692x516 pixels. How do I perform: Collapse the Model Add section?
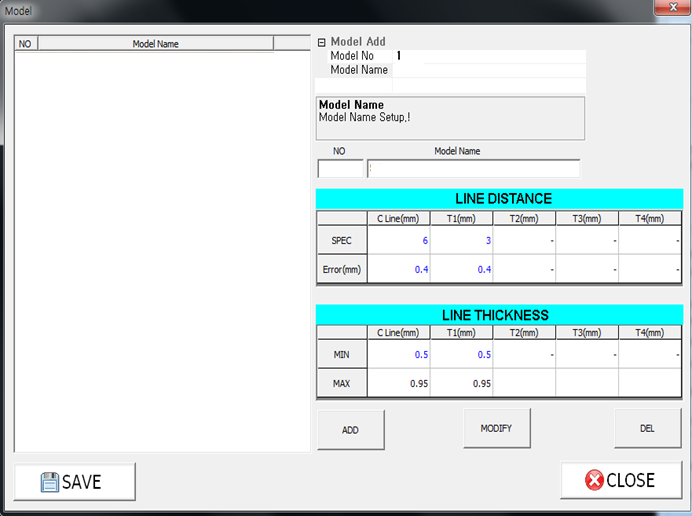[322, 43]
